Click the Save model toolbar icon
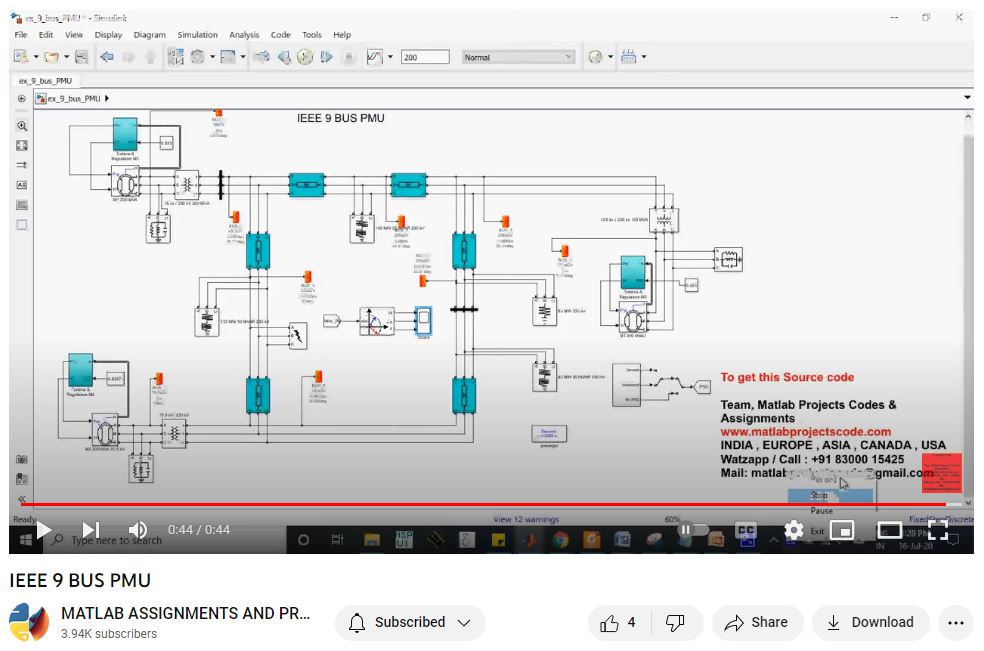 (x=82, y=57)
